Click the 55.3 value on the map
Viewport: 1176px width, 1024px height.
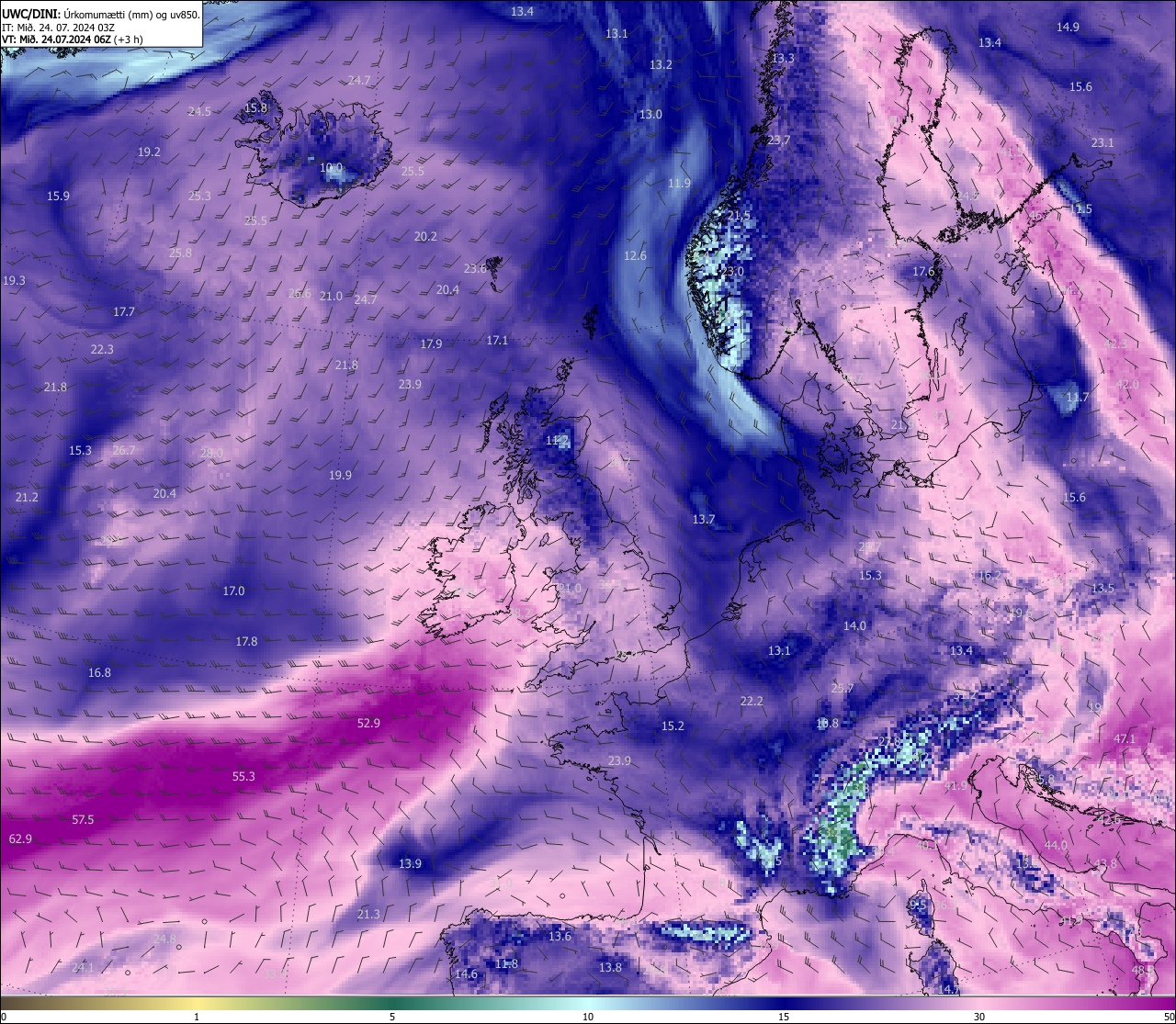coord(243,776)
